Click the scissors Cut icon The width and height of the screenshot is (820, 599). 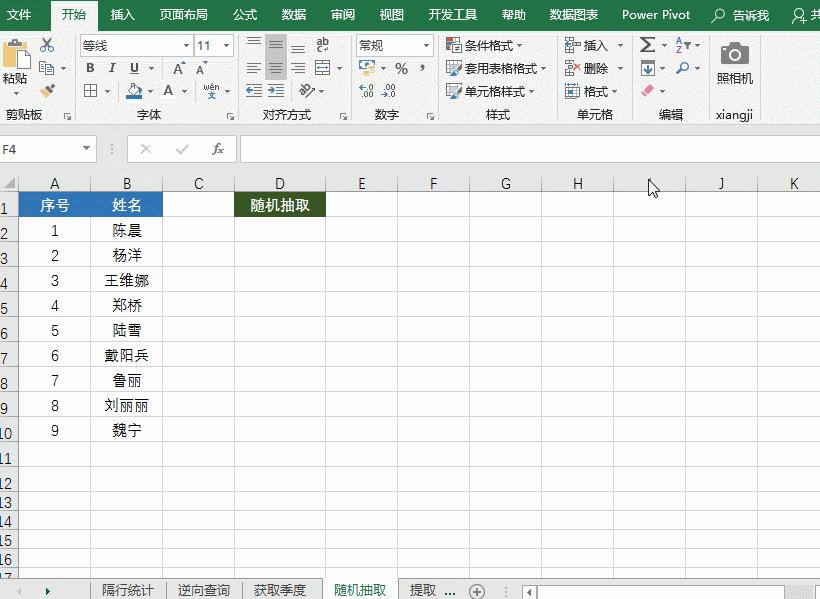coord(46,44)
